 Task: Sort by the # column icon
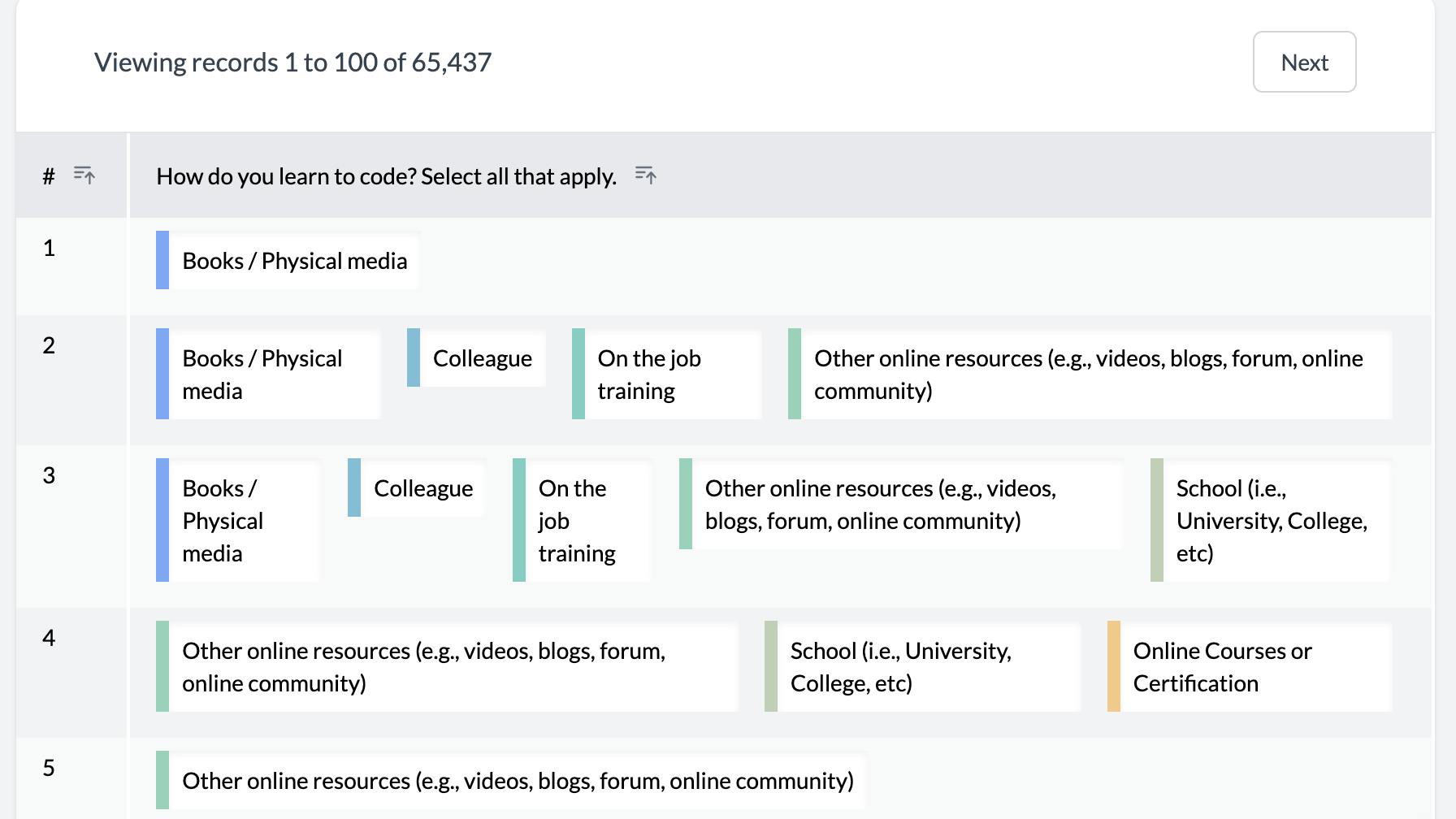pyautogui.click(x=84, y=175)
